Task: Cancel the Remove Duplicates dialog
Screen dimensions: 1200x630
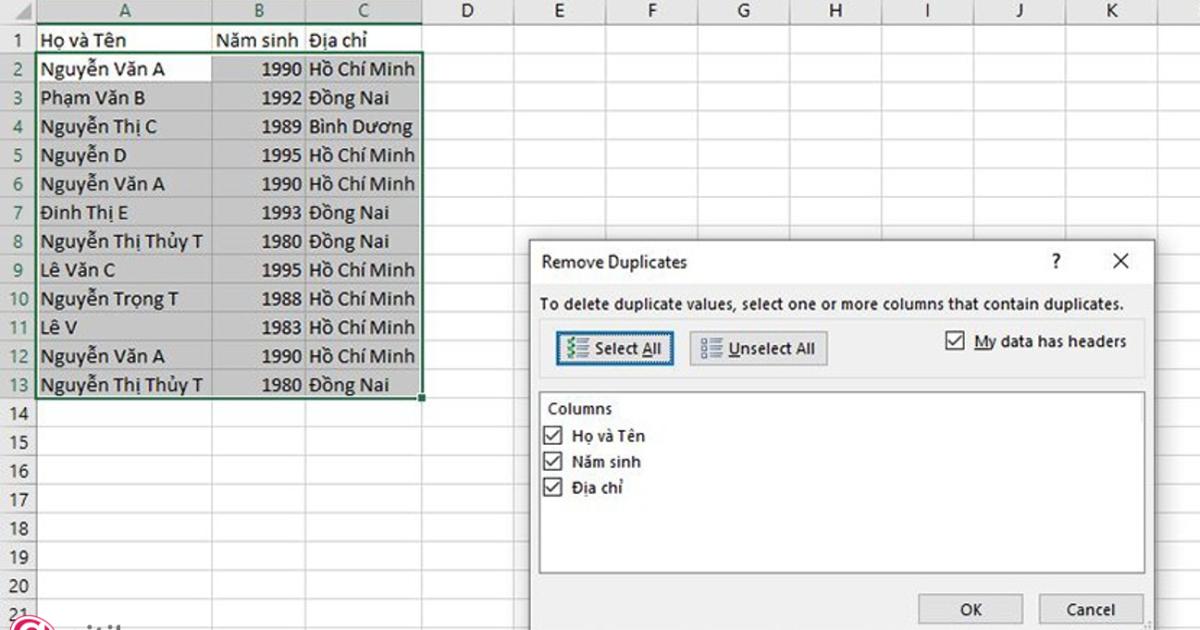Action: click(x=1090, y=609)
